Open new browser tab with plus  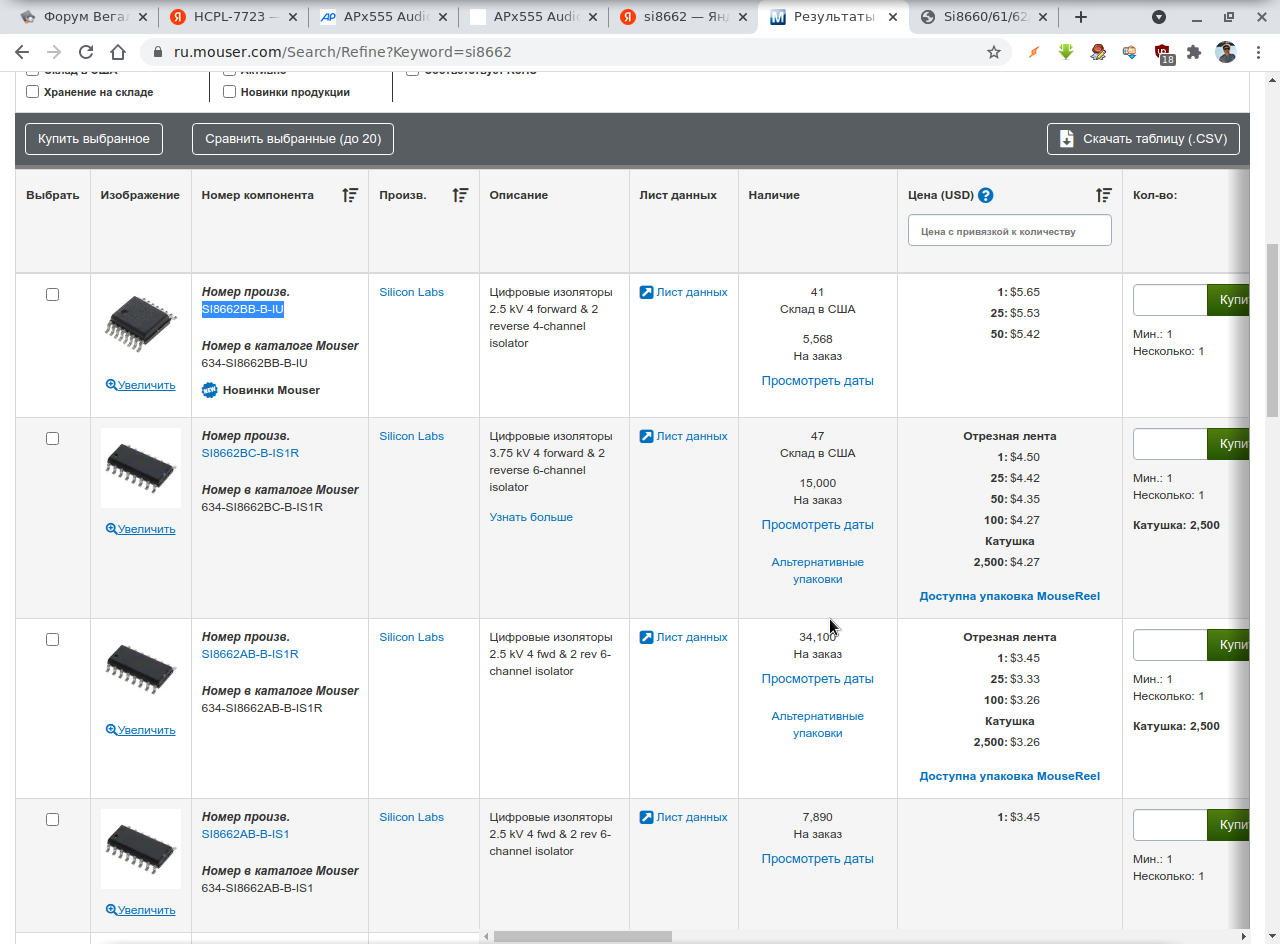(x=1081, y=17)
